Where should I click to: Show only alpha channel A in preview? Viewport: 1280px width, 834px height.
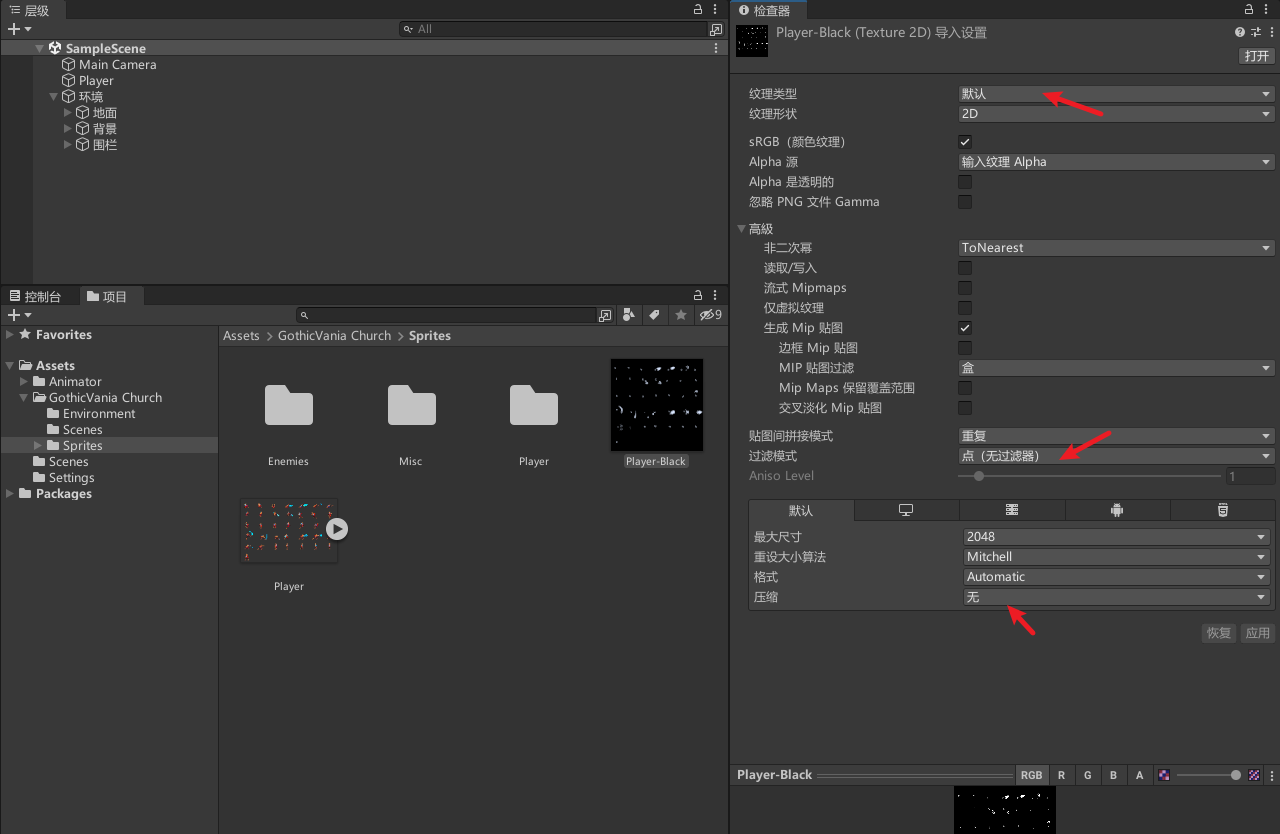pyautogui.click(x=1139, y=775)
